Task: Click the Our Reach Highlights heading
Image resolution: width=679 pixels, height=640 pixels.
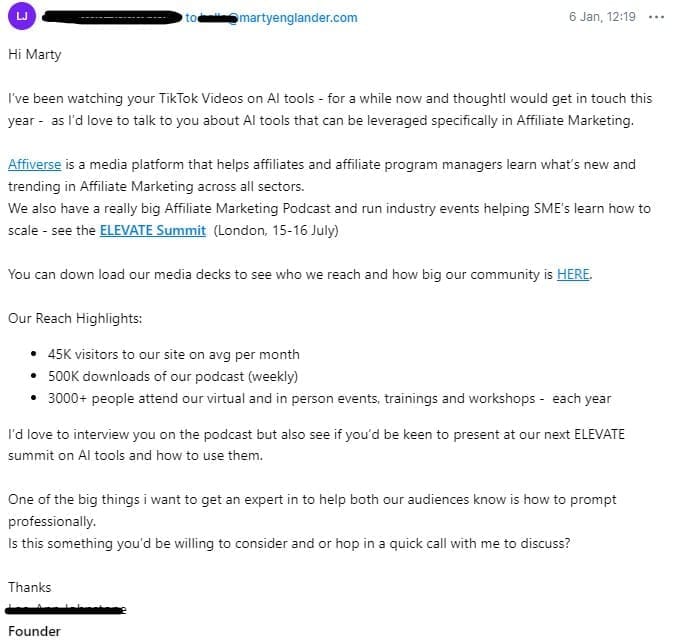Action: [x=75, y=318]
